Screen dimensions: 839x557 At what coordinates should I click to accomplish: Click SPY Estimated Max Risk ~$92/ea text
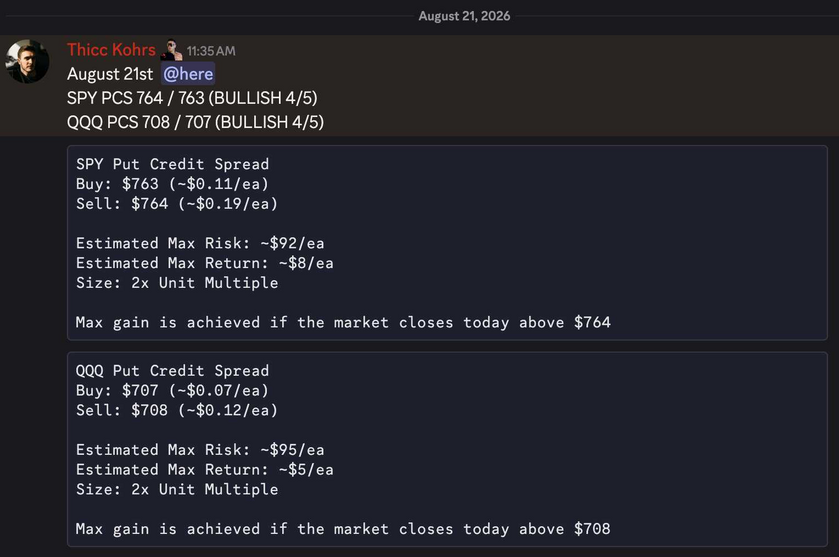coord(200,243)
